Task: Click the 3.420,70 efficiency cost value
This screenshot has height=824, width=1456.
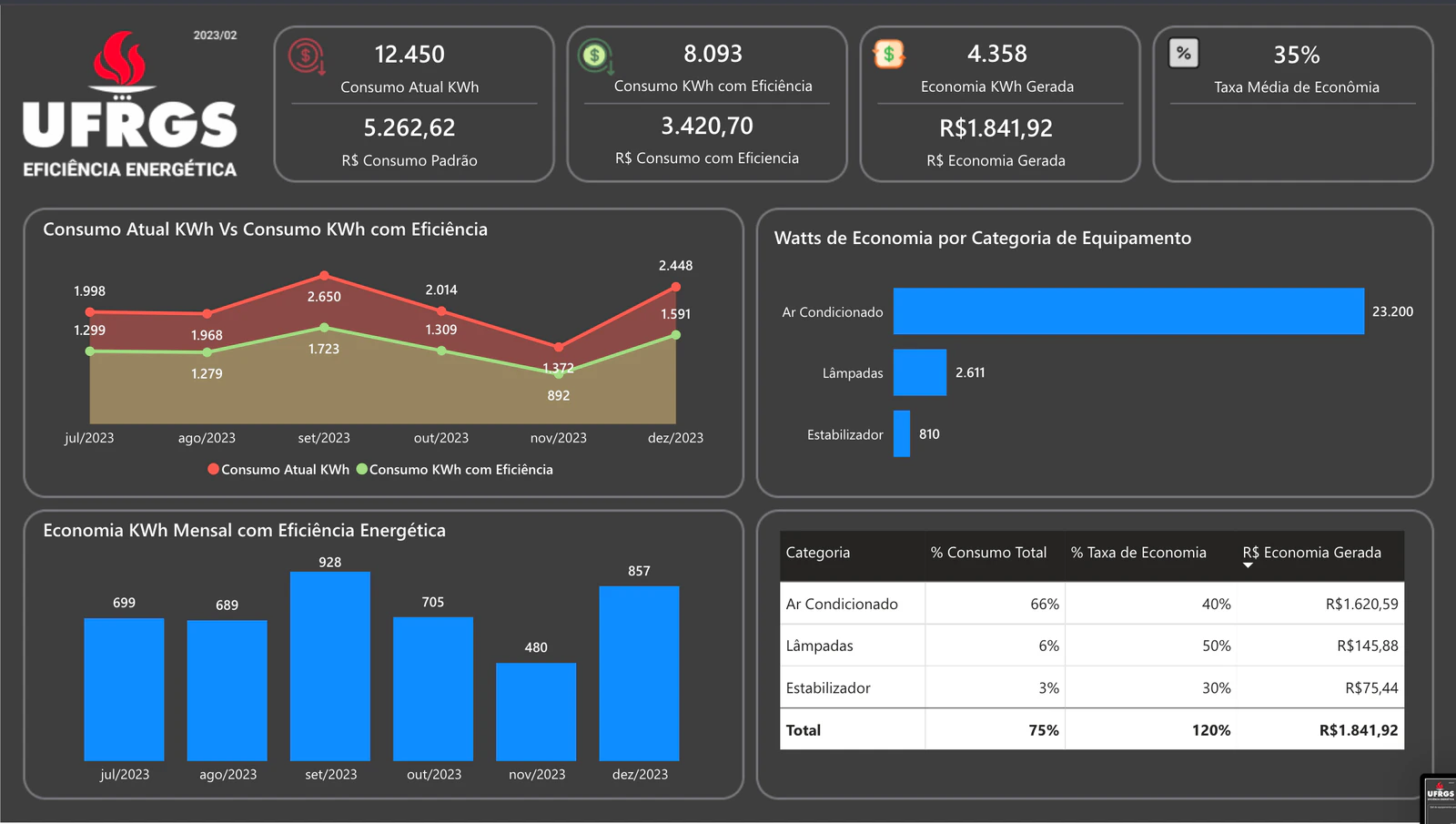Action: 707,126
